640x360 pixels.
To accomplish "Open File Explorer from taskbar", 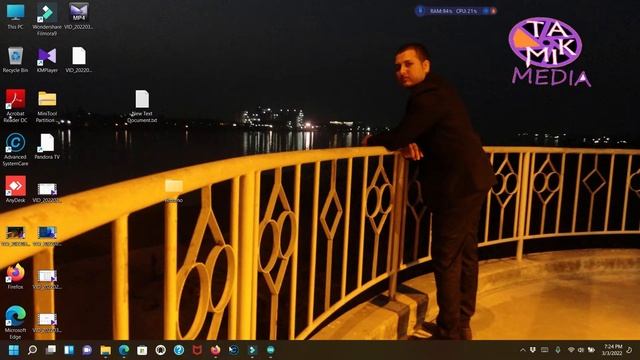I will [x=105, y=350].
